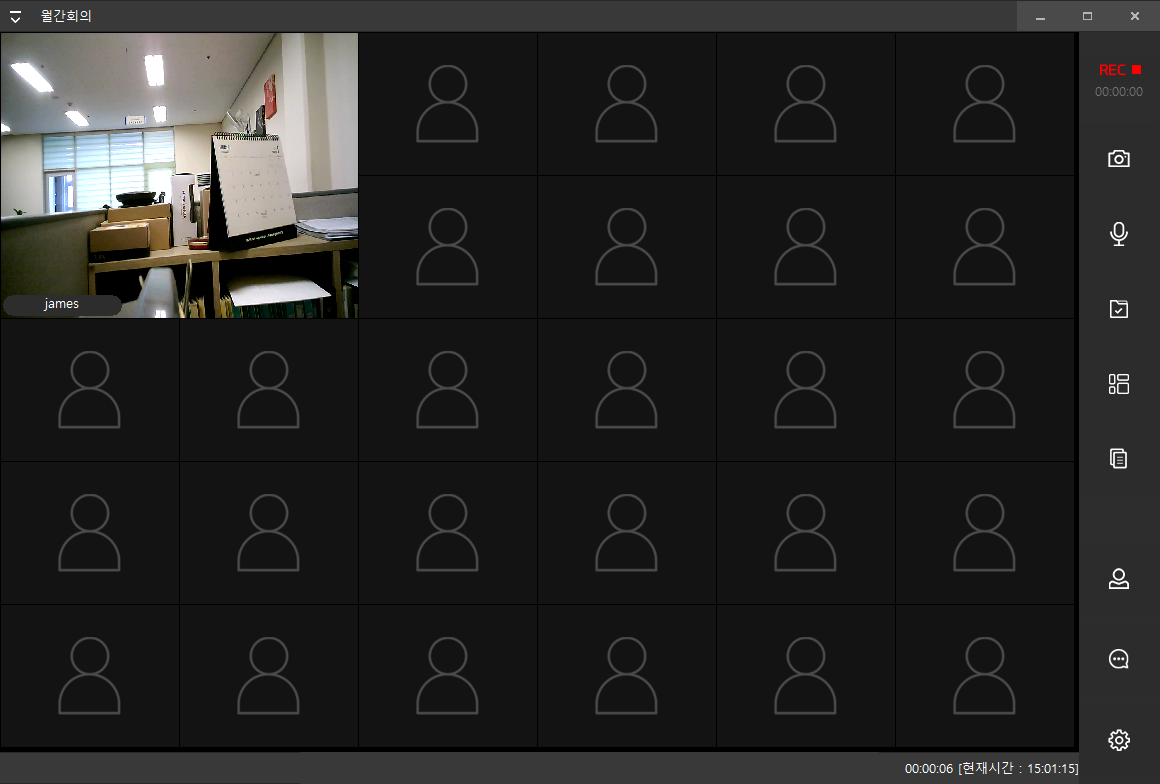Change the video layout grid icon
The height and width of the screenshot is (784, 1160).
pyautogui.click(x=1119, y=384)
